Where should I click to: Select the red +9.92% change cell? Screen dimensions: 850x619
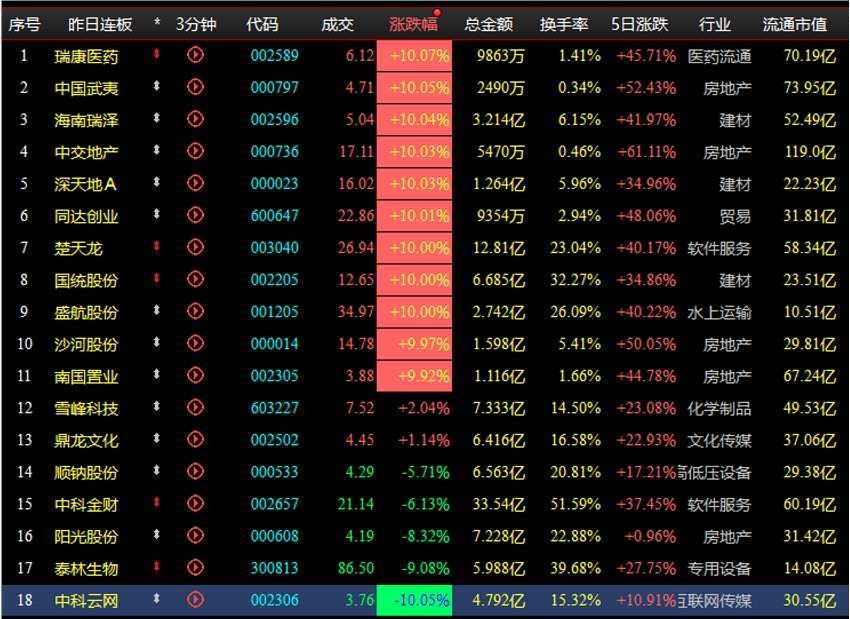(414, 376)
